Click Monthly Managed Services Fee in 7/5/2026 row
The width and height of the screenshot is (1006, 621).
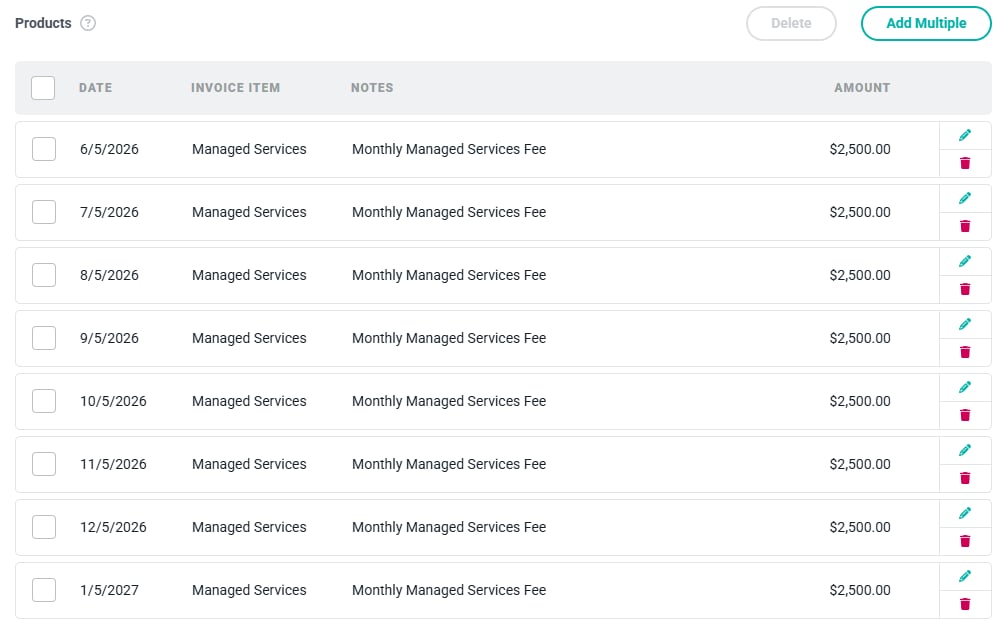(x=449, y=212)
